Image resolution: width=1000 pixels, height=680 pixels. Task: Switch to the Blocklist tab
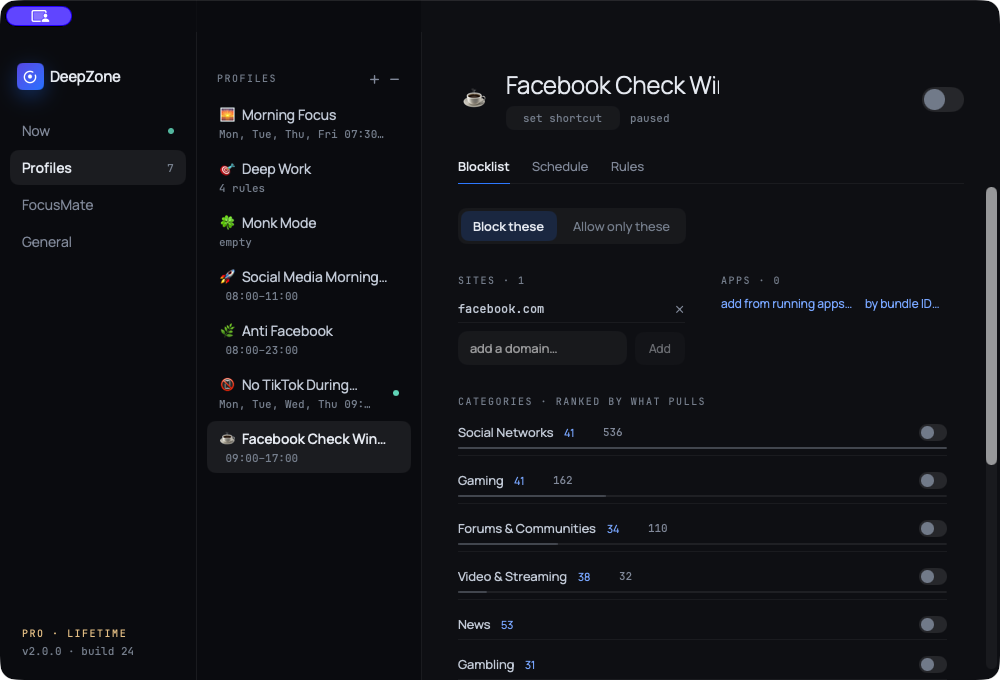(x=483, y=166)
